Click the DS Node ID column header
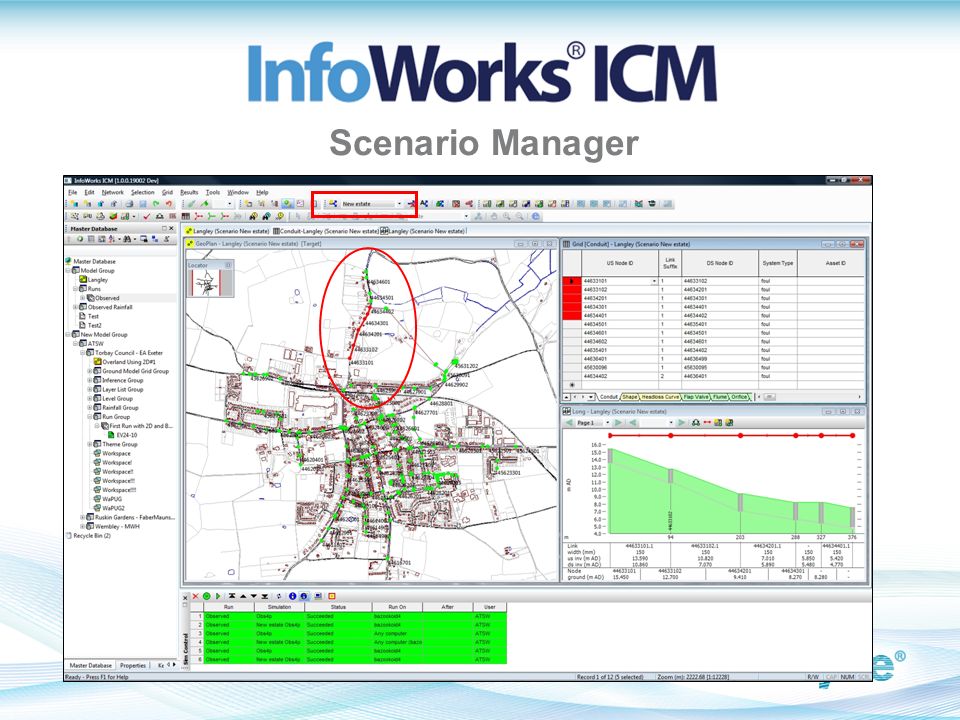The width and height of the screenshot is (960, 720). tap(720, 263)
